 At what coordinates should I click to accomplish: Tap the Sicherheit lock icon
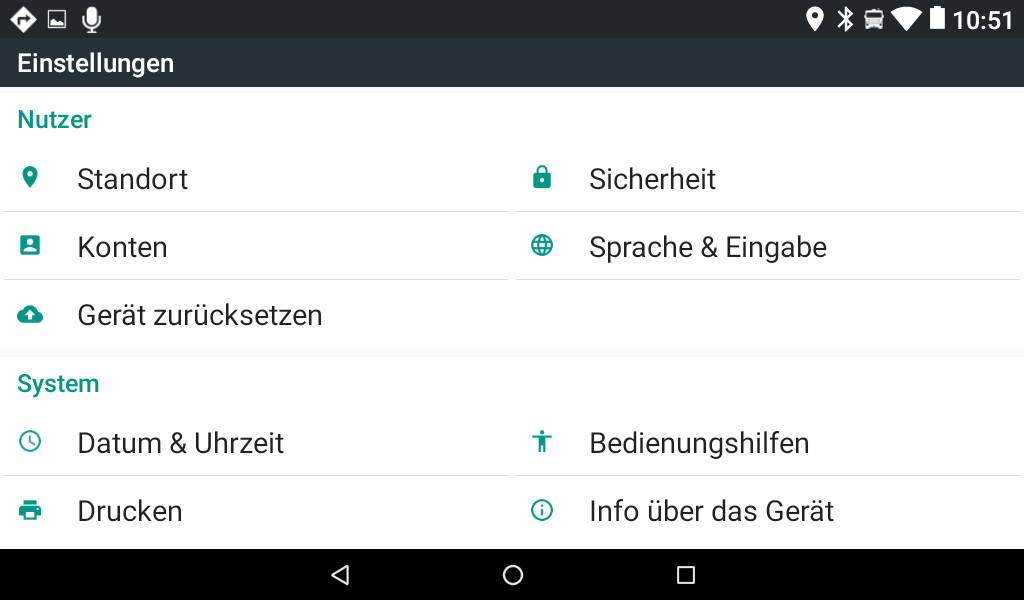pyautogui.click(x=542, y=178)
